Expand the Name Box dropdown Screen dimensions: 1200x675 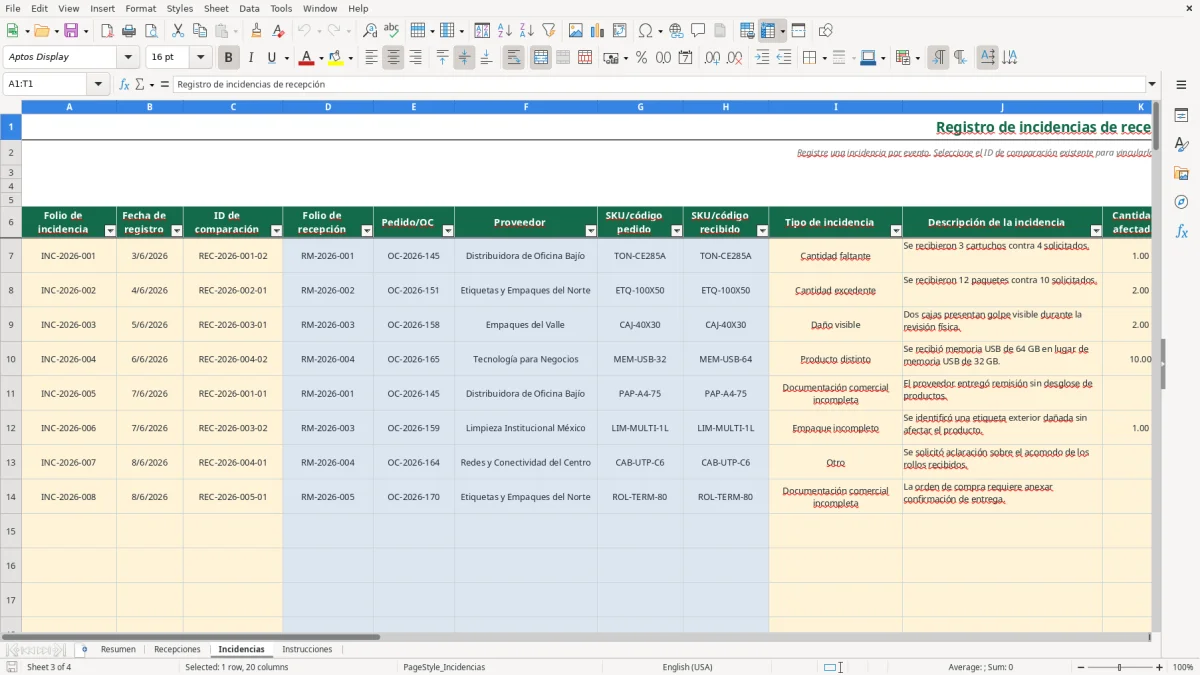click(x=98, y=84)
